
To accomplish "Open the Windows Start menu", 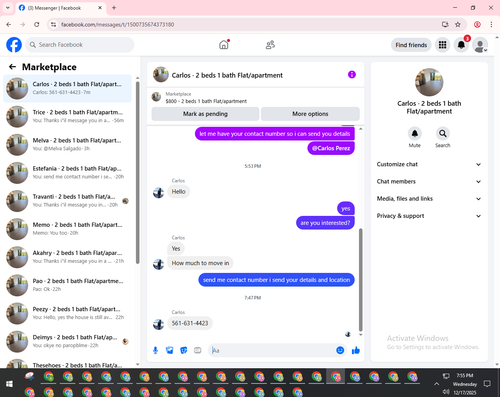I will [x=9, y=384].
